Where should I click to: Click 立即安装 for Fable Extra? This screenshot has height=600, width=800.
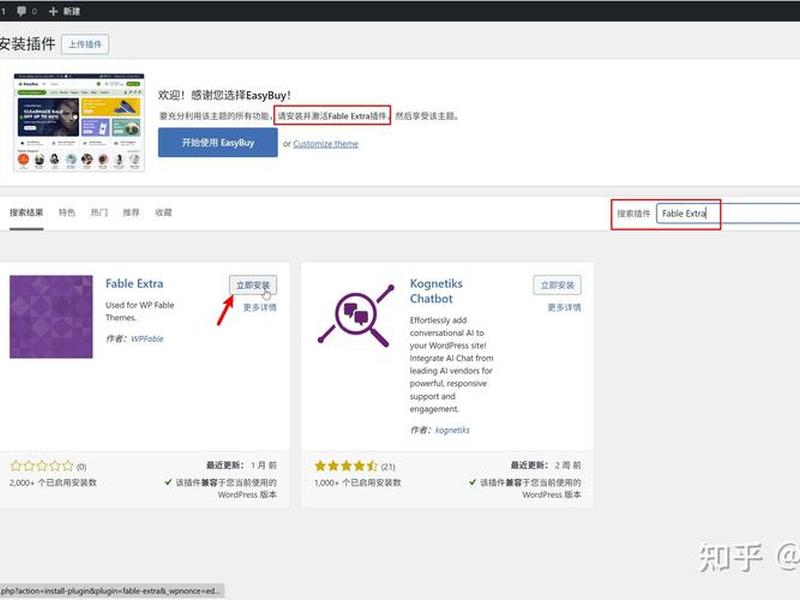tap(253, 285)
